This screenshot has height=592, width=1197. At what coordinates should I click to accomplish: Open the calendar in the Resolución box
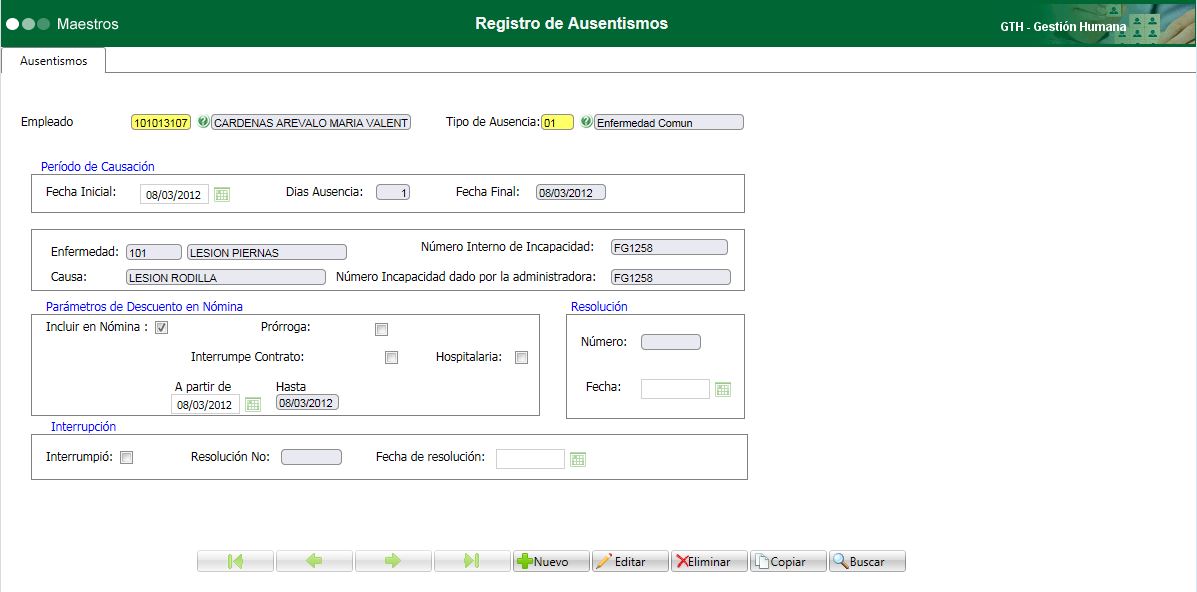(x=723, y=388)
